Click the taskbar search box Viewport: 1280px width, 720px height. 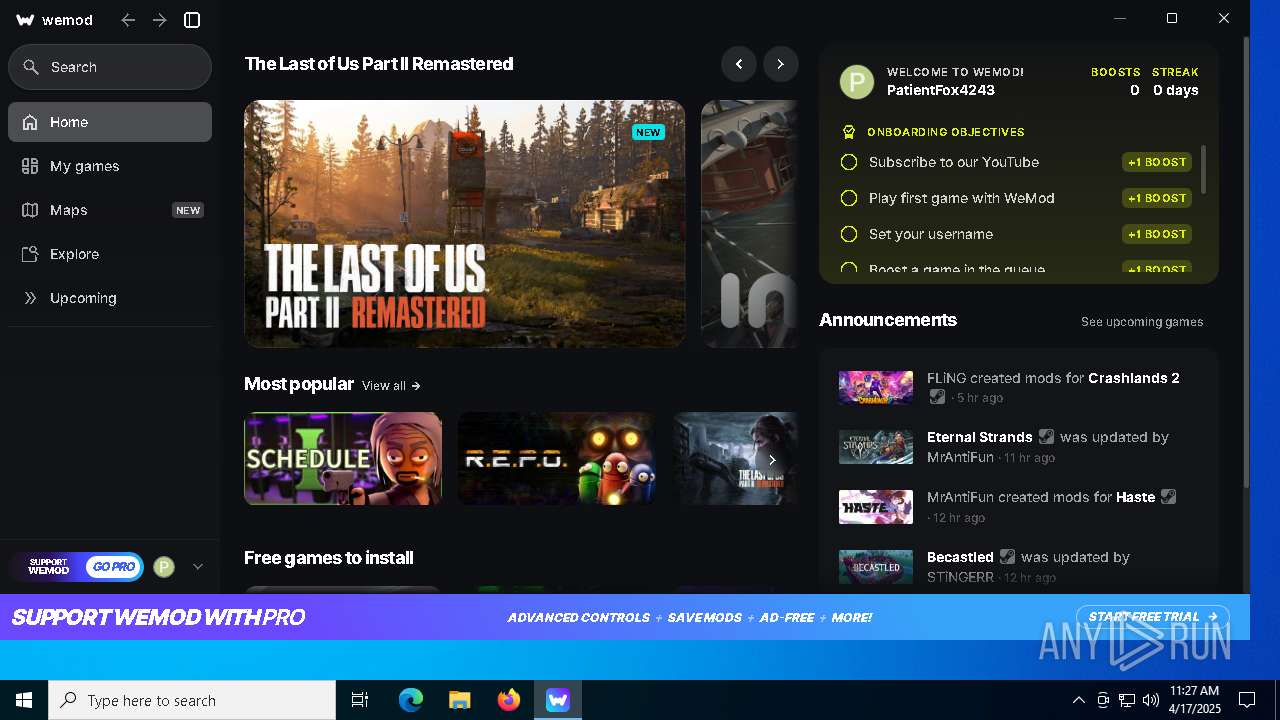pos(192,700)
